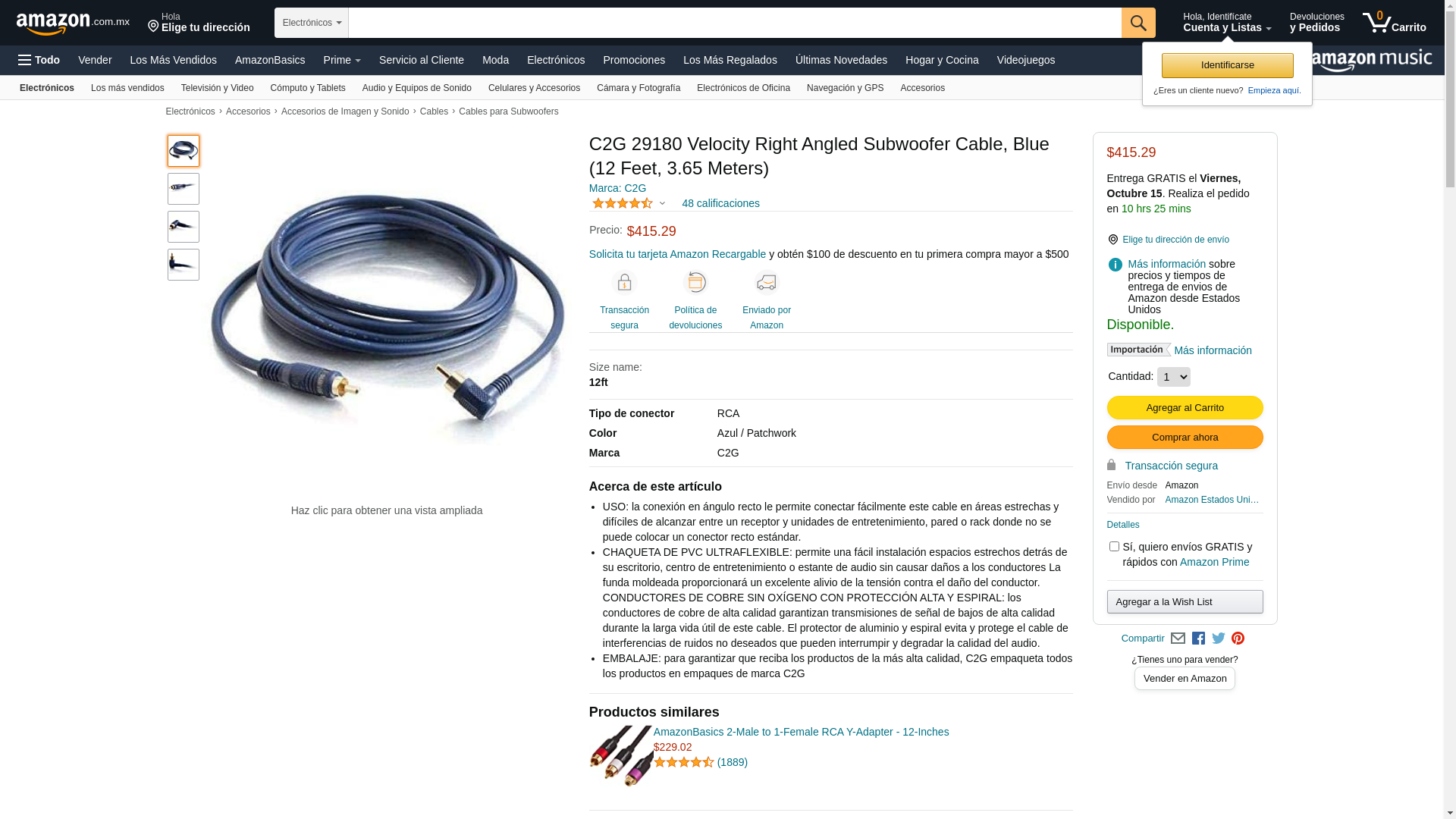Go to Celulares y Accesorios tab
Image resolution: width=1456 pixels, height=819 pixels.
pyautogui.click(x=534, y=88)
